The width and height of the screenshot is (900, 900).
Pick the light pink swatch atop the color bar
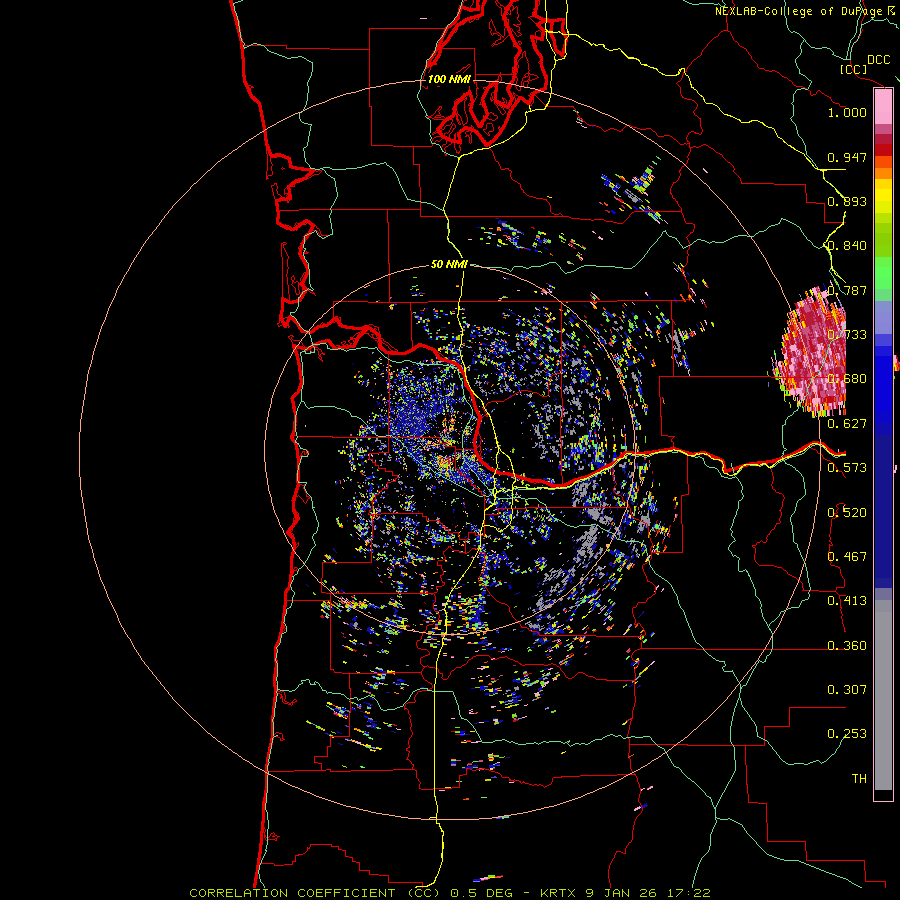(883, 107)
